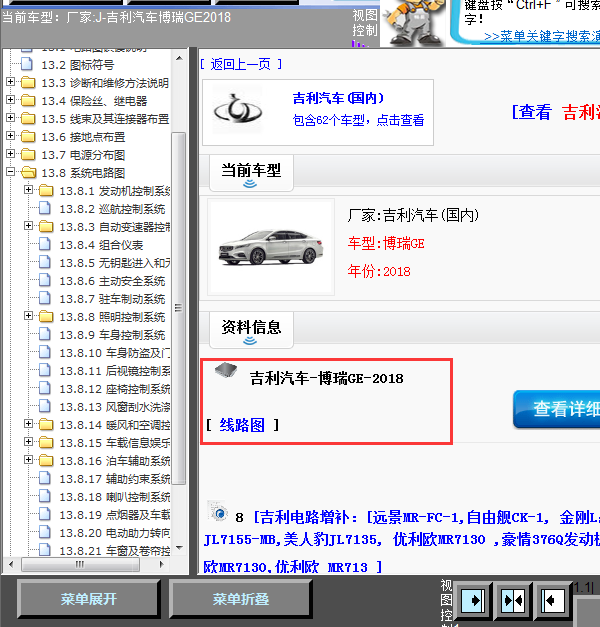Screen dimensions: 600x627
Task: Open the 13.8.2 巡航控制系统 page
Action: pyautogui.click(x=112, y=209)
